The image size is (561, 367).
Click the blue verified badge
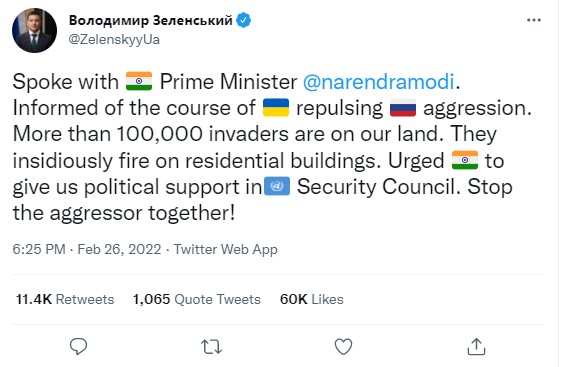(244, 20)
